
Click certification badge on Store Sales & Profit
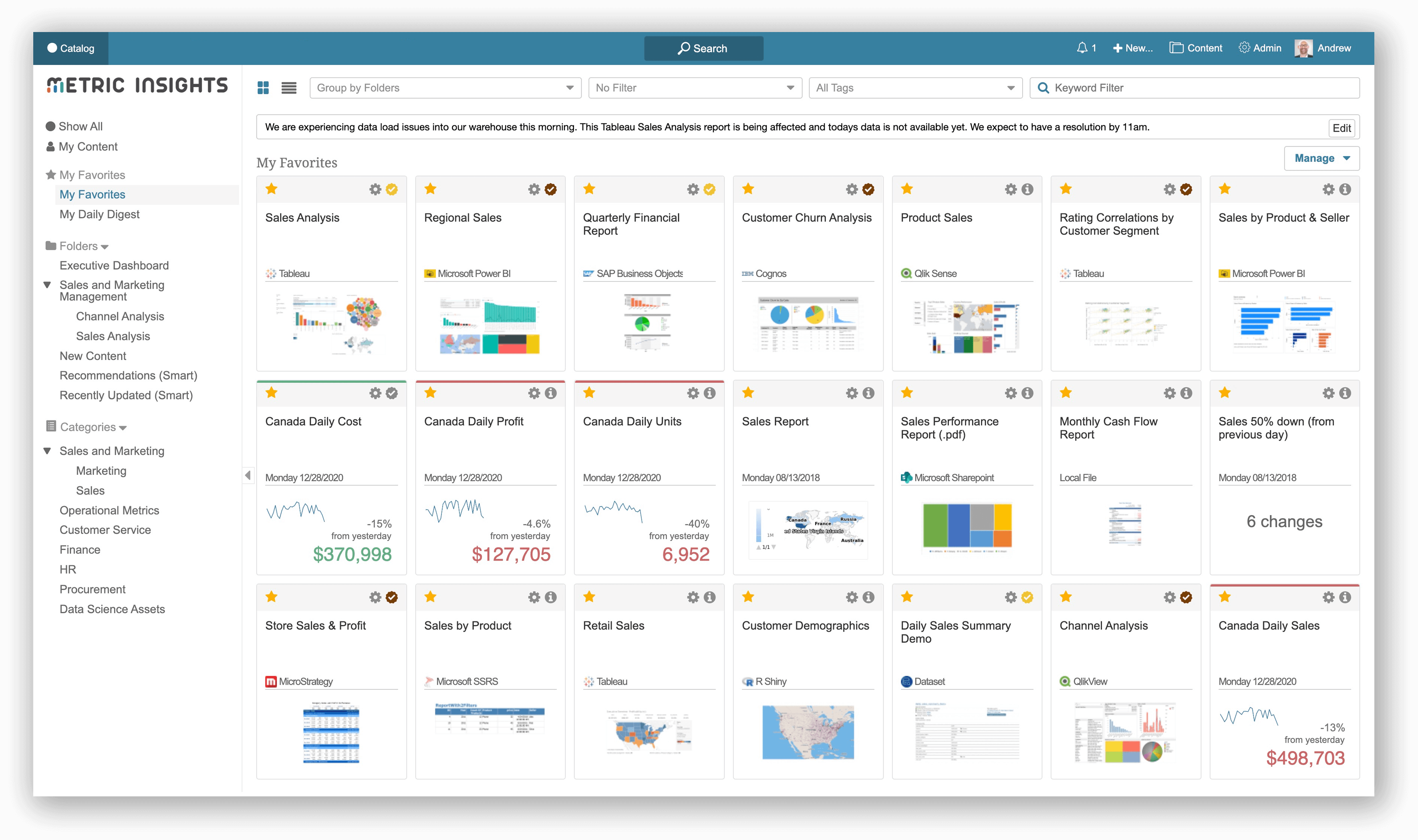391,597
